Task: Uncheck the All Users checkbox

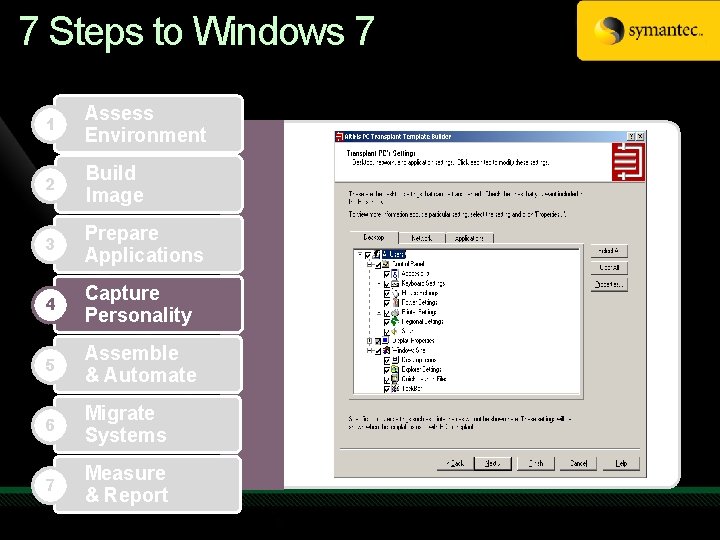Action: click(368, 255)
